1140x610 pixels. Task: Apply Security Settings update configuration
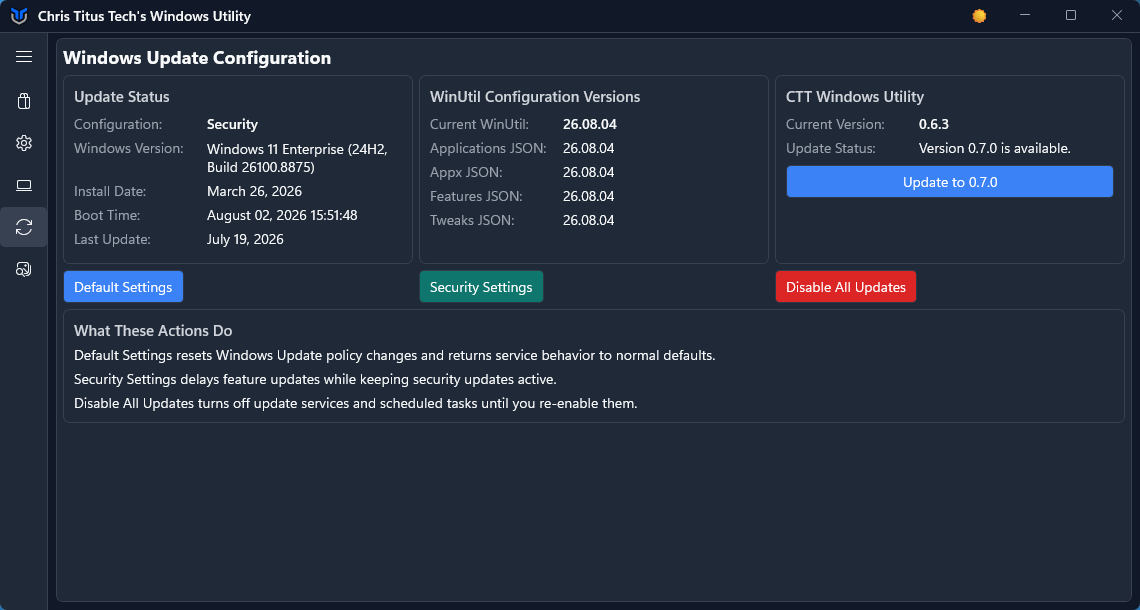point(481,287)
